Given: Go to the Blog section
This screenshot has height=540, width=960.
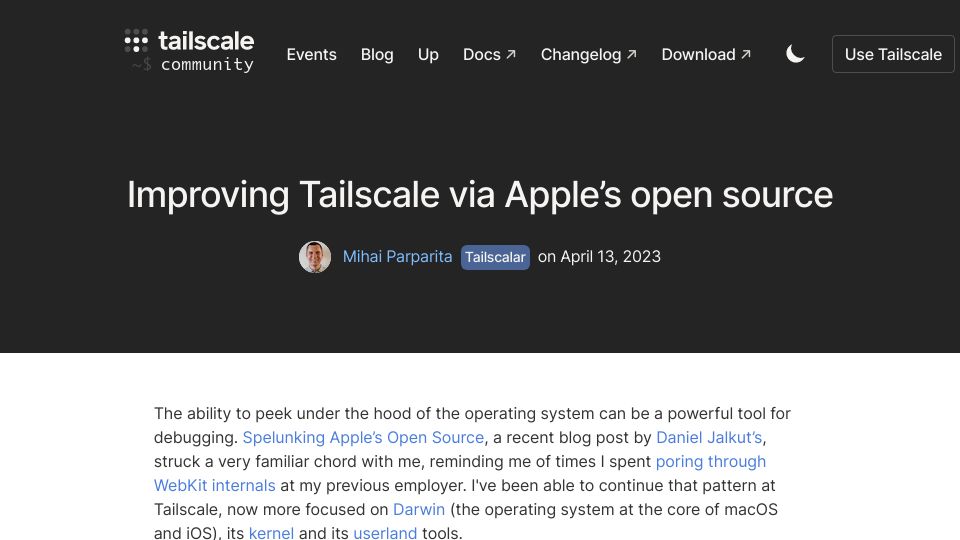Looking at the screenshot, I should click(377, 54).
